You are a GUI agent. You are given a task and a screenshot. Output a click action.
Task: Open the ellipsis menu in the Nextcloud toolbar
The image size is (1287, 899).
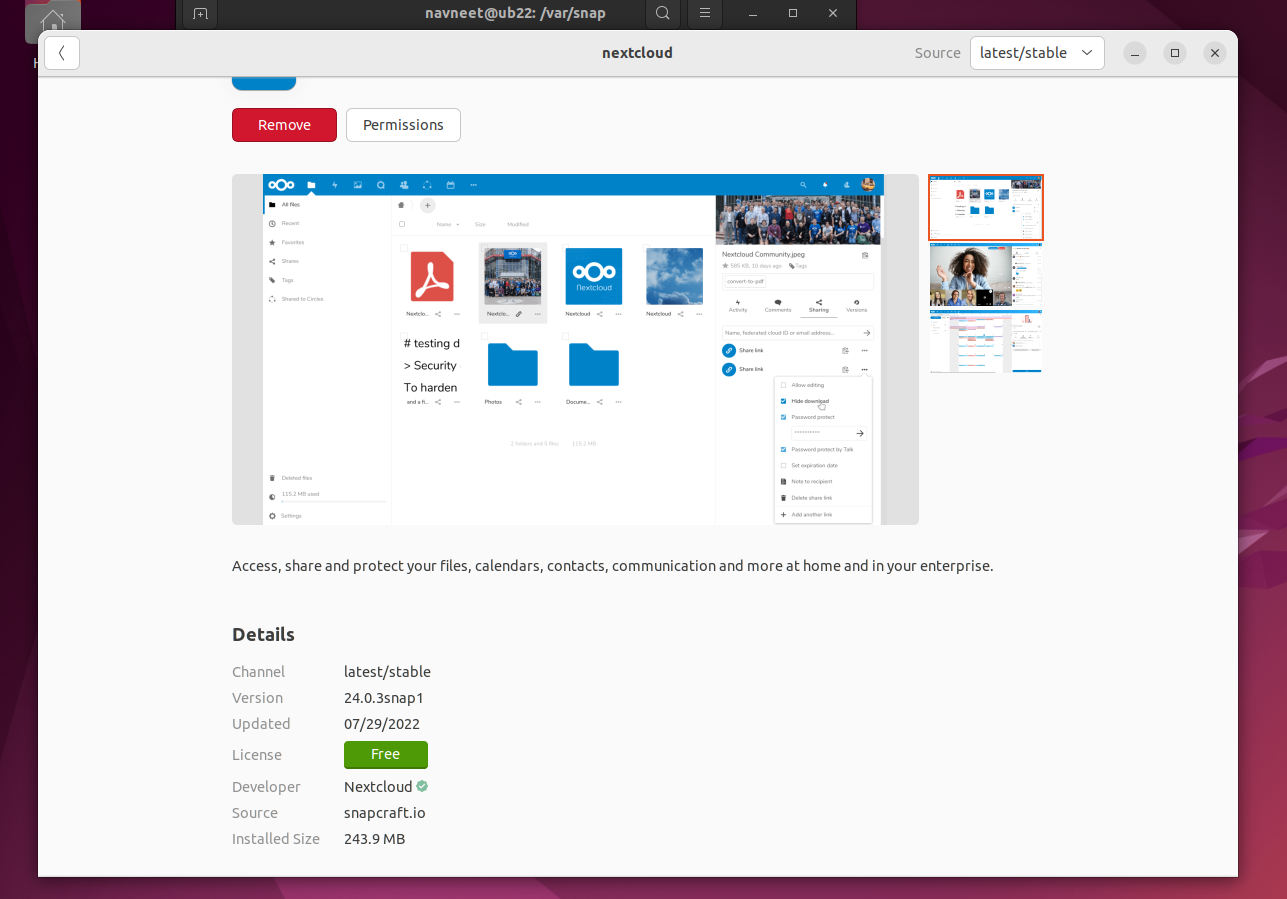click(473, 184)
